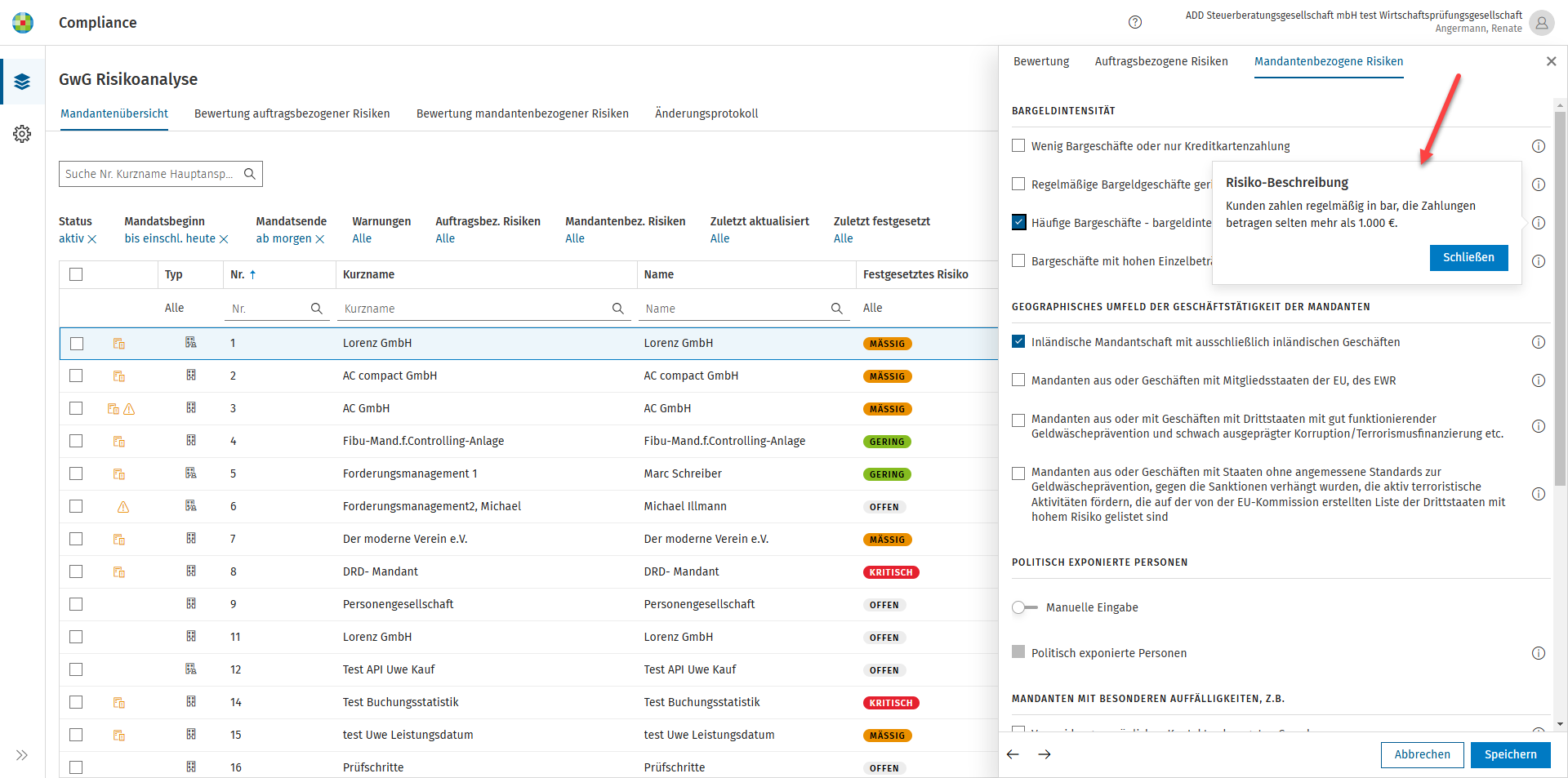1568x778 pixels.
Task: Check Wenig Bargeschäfte oder nur Kreditkartenzahlung
Action: coord(1018,145)
